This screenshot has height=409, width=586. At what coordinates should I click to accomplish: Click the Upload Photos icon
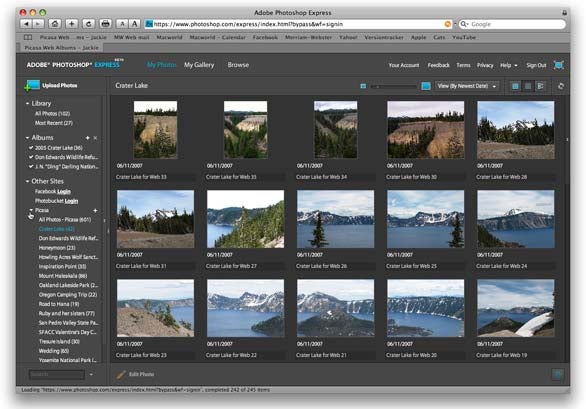(x=32, y=86)
